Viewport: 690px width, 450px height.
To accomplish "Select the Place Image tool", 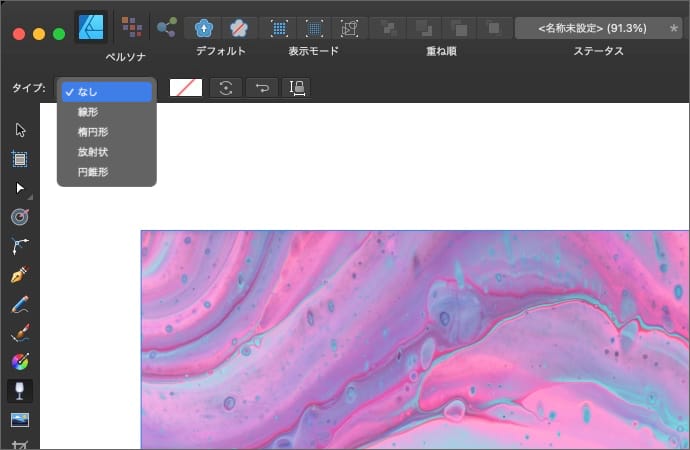I will coord(19,420).
